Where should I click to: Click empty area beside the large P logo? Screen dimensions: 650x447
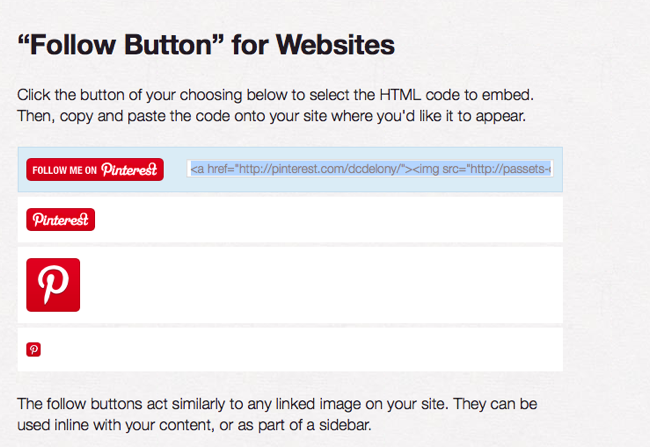point(320,285)
